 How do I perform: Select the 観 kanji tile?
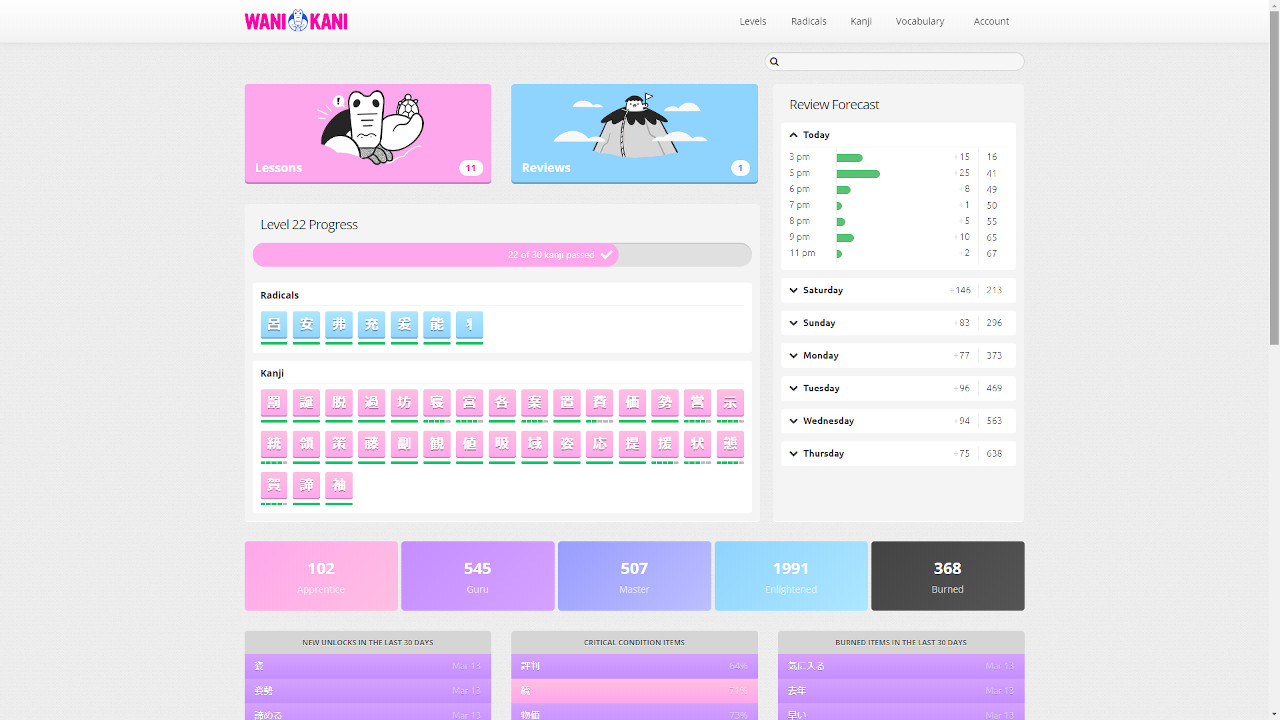pos(436,444)
